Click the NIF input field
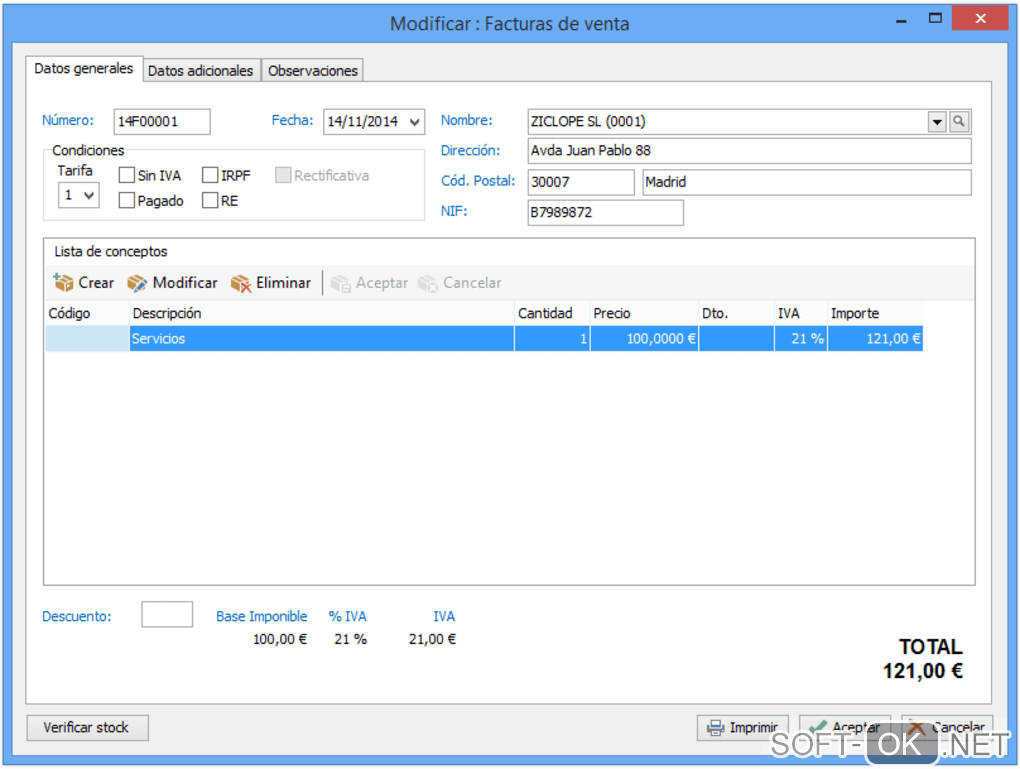The width and height of the screenshot is (1020, 769). [x=606, y=213]
